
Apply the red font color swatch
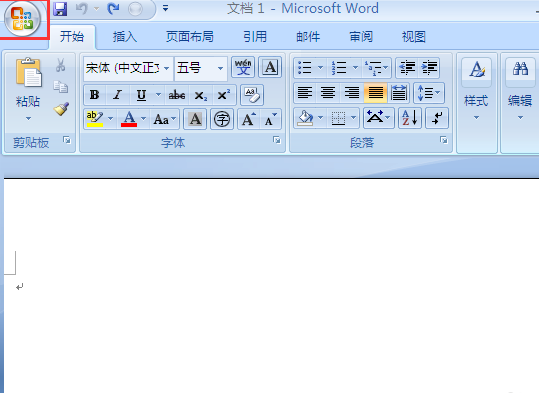(129, 119)
